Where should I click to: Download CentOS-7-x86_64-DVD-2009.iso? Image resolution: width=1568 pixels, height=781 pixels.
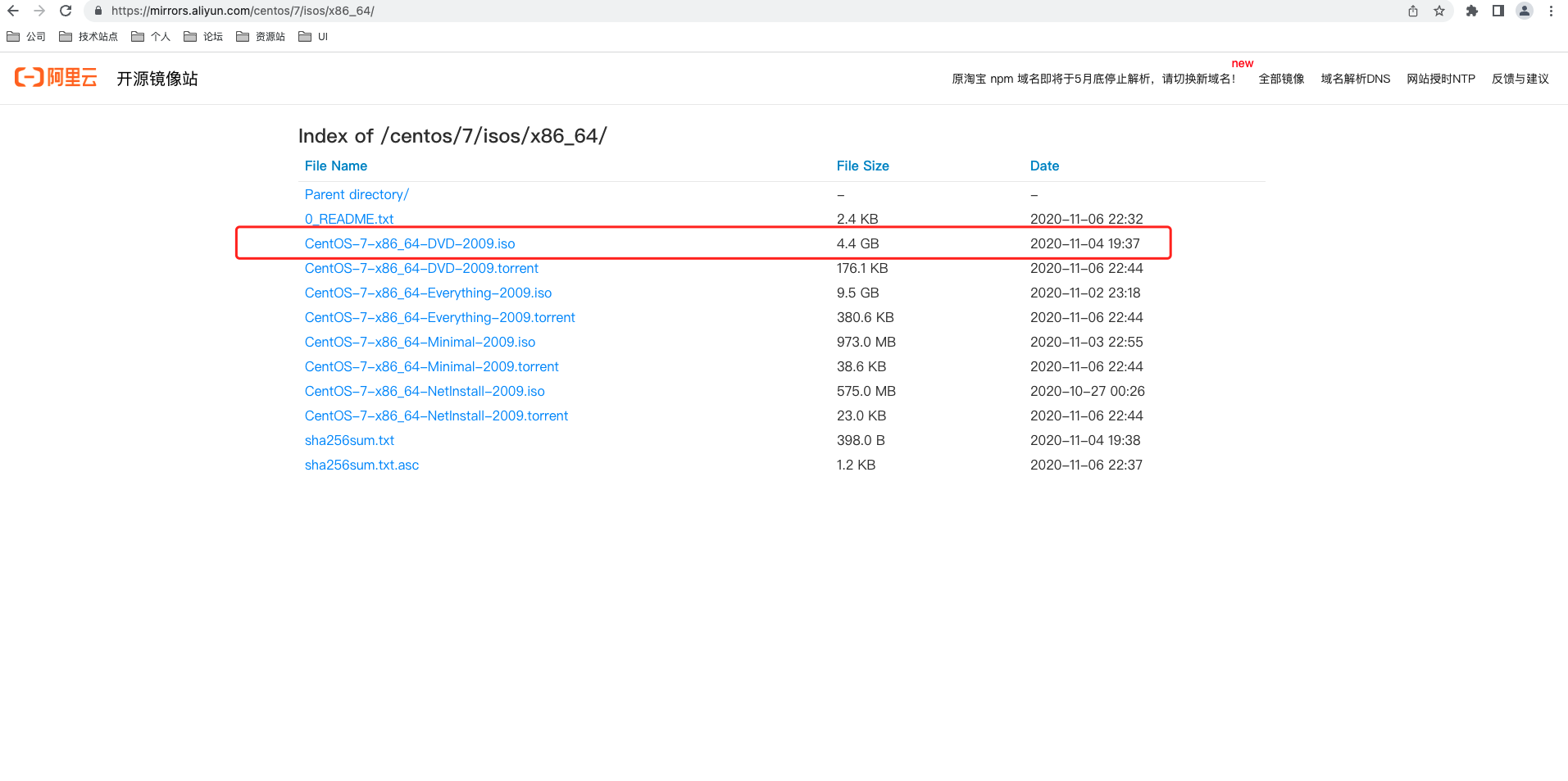pyautogui.click(x=410, y=243)
